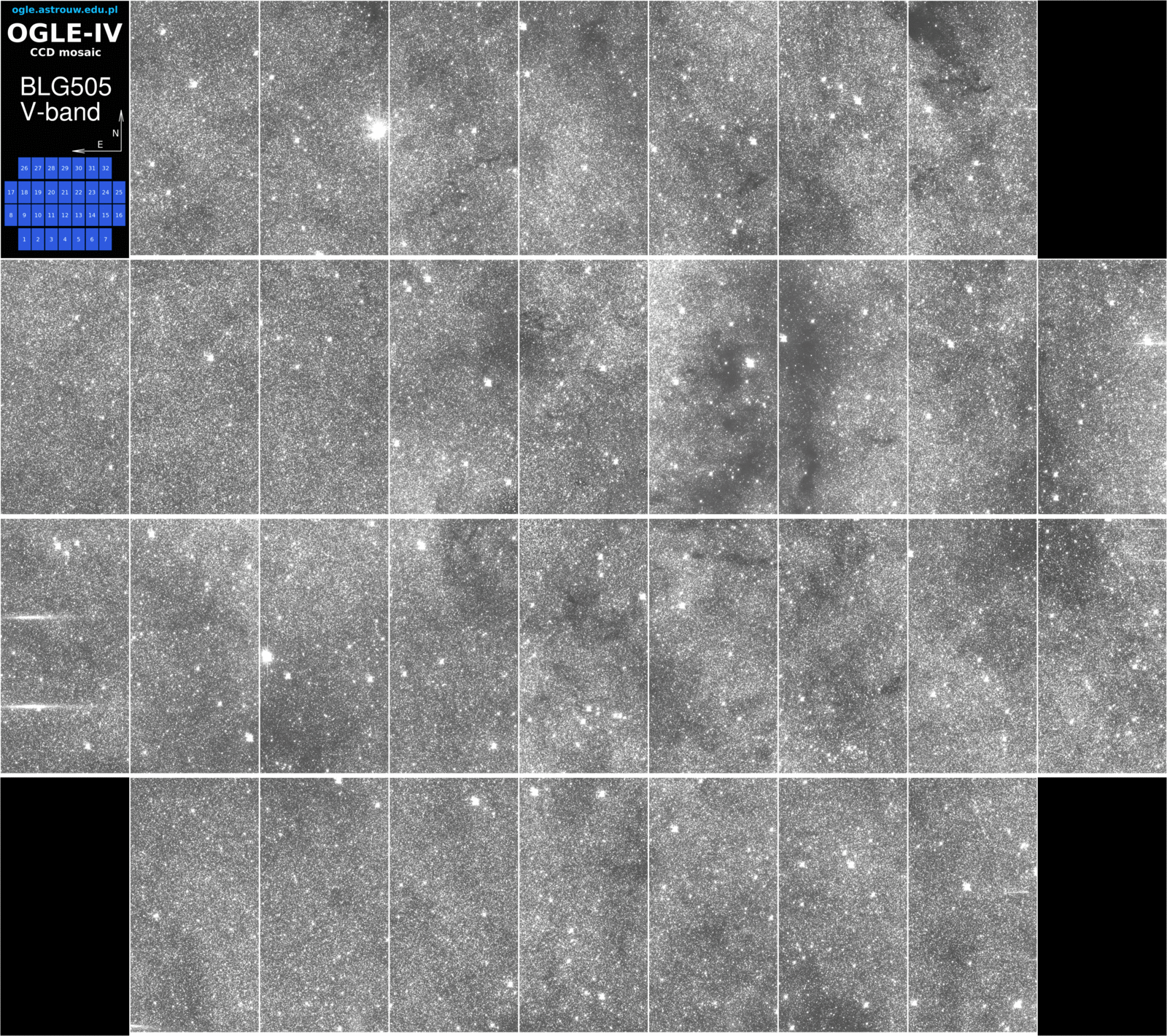Click the blue map square marked 3
This screenshot has width=1167, height=1036.
pyautogui.click(x=51, y=239)
